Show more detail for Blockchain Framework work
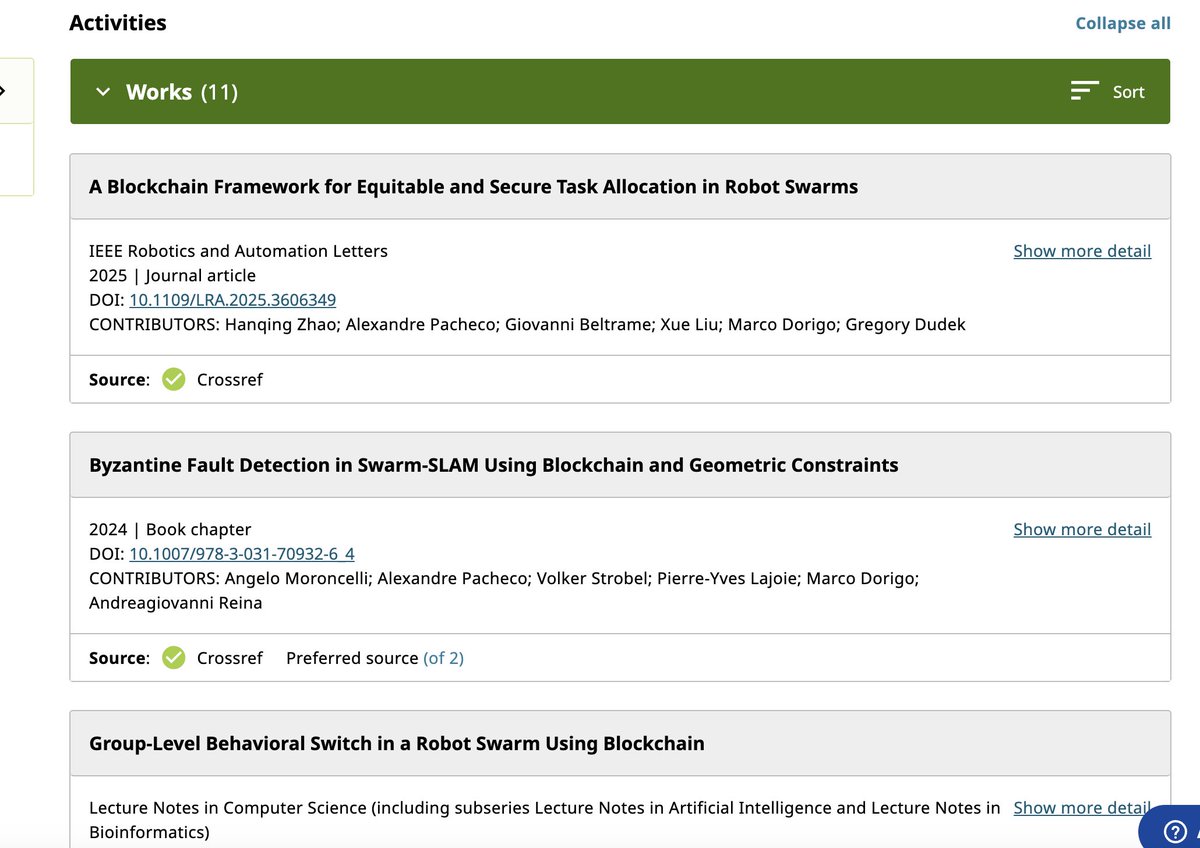 pos(1082,251)
